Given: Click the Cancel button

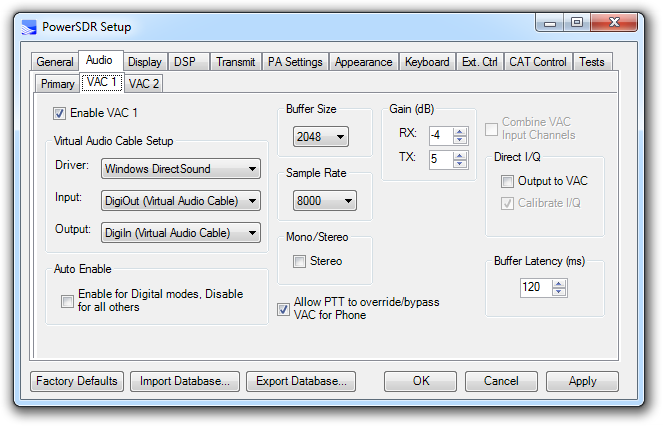Looking at the screenshot, I should 501,381.
